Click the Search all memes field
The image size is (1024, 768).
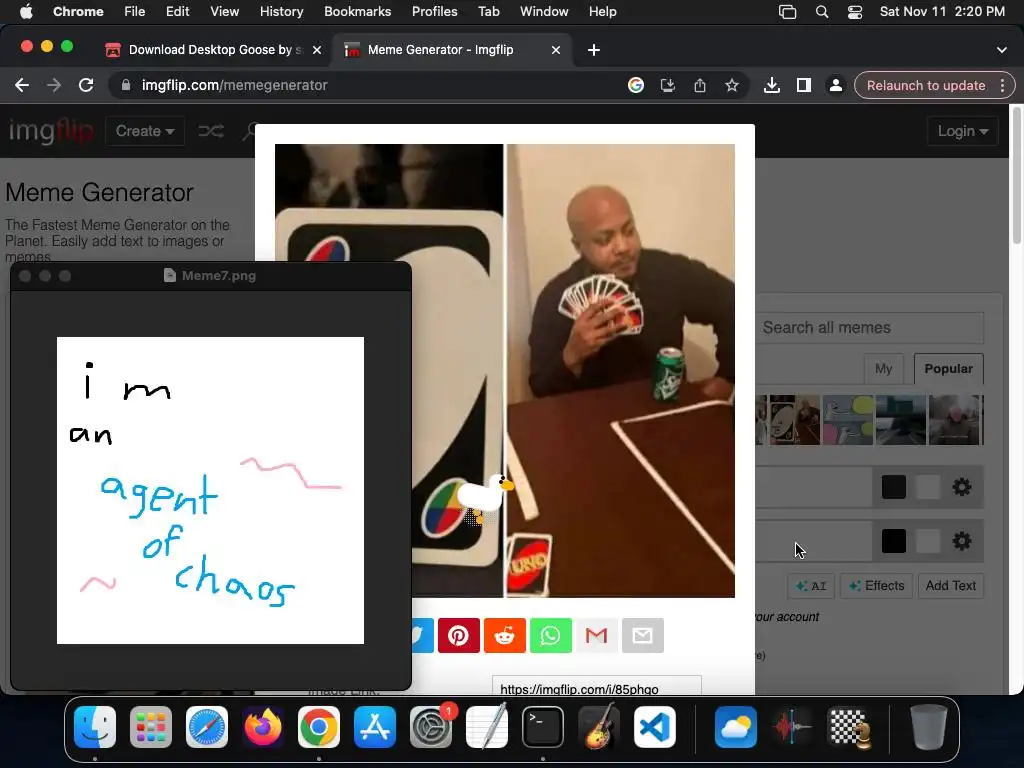pos(869,327)
